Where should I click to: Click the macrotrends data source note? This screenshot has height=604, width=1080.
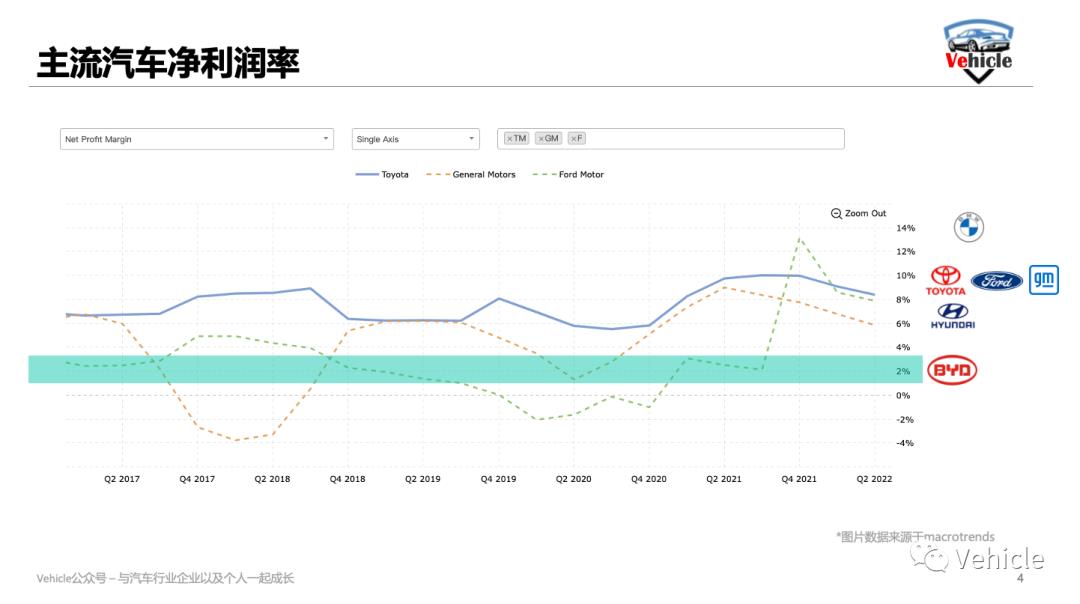point(915,537)
